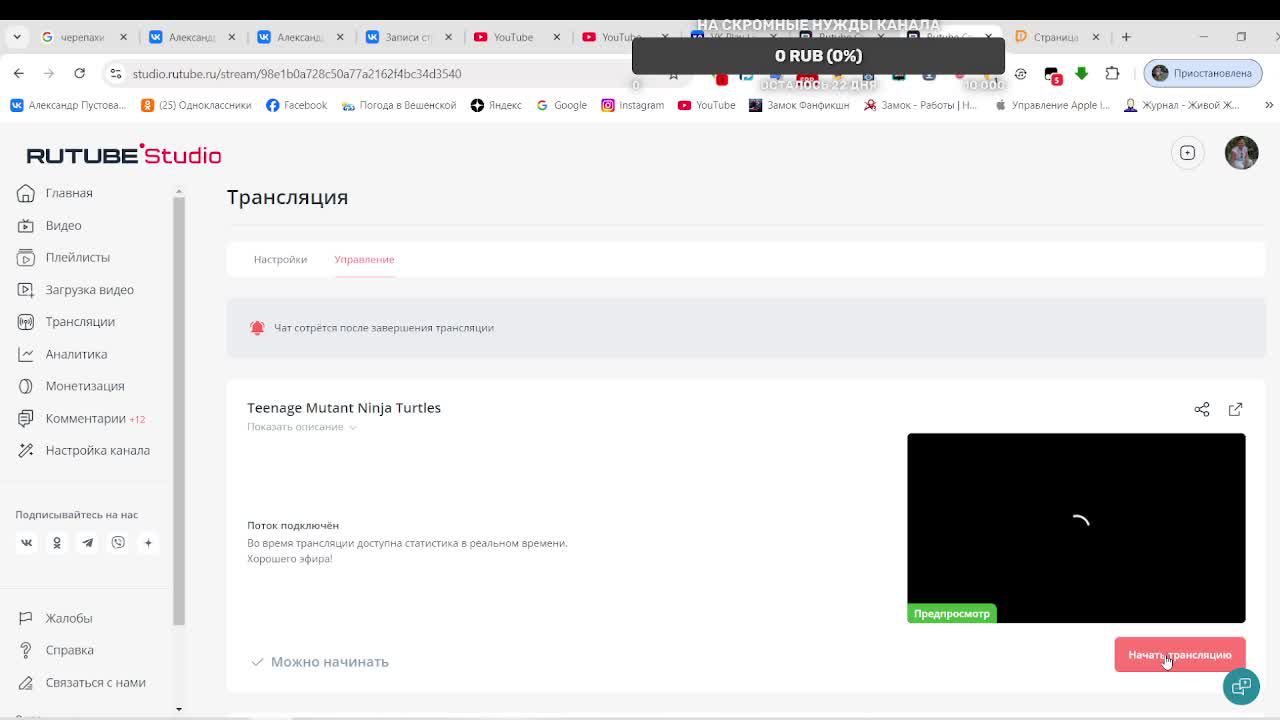Open the VK social link icon

point(27,542)
